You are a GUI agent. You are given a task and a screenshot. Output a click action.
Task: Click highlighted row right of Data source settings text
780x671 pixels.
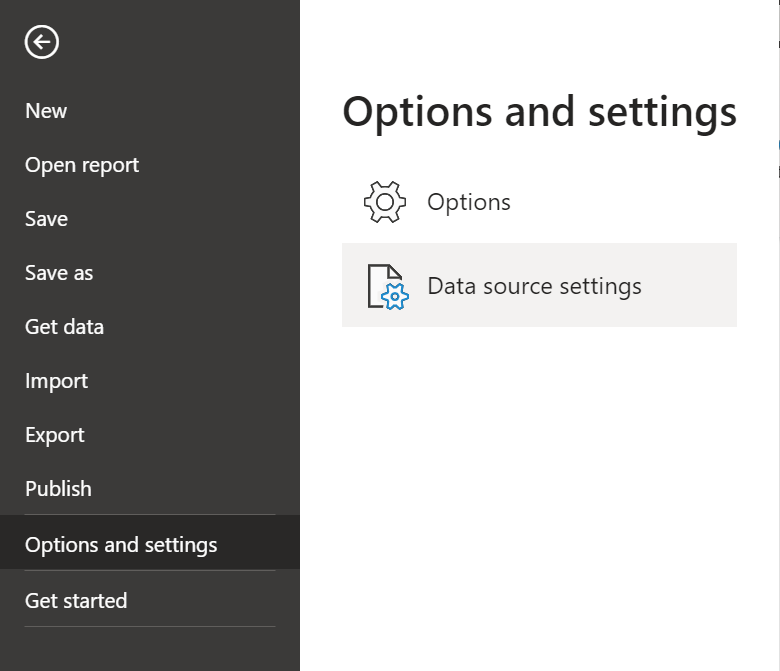point(690,286)
